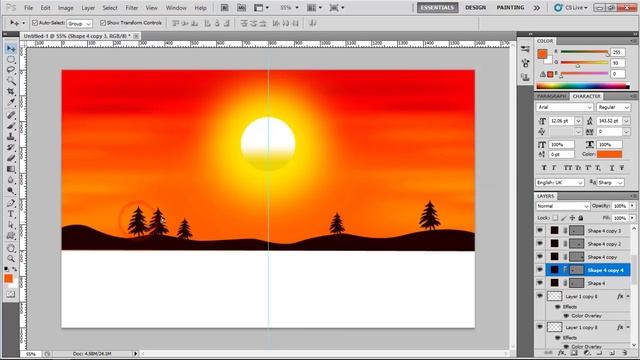
Task: Open the English: UK language dropdown
Action: 560,183
